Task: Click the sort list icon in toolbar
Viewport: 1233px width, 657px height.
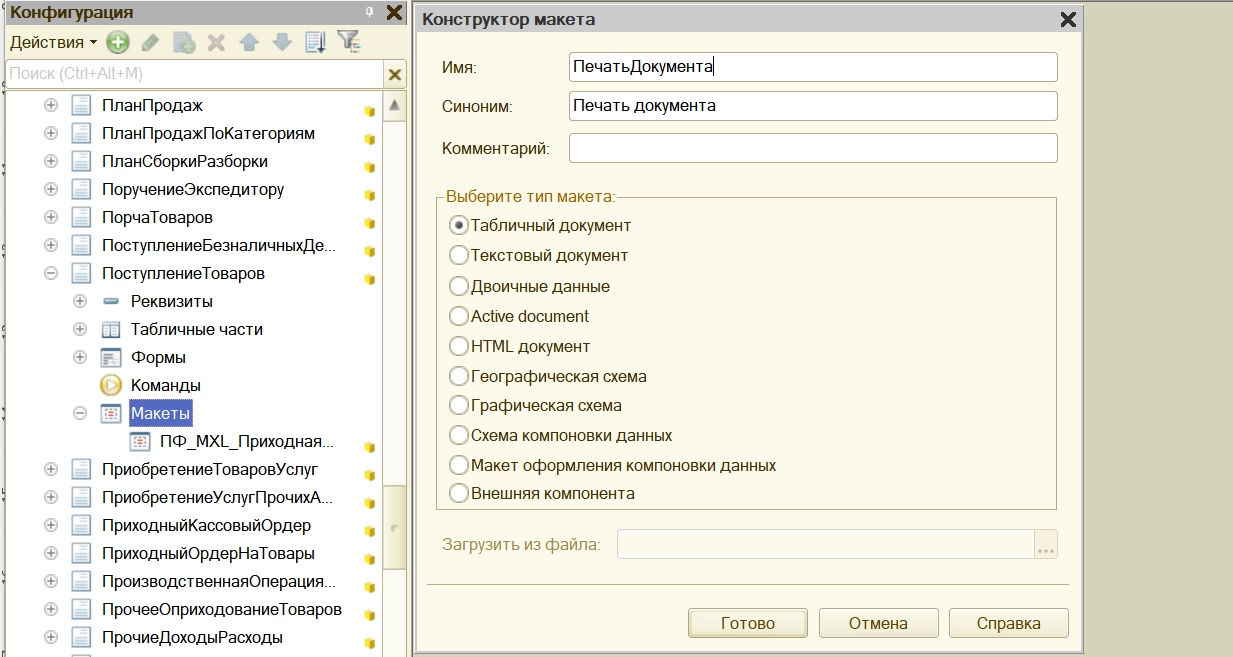Action: click(x=315, y=42)
